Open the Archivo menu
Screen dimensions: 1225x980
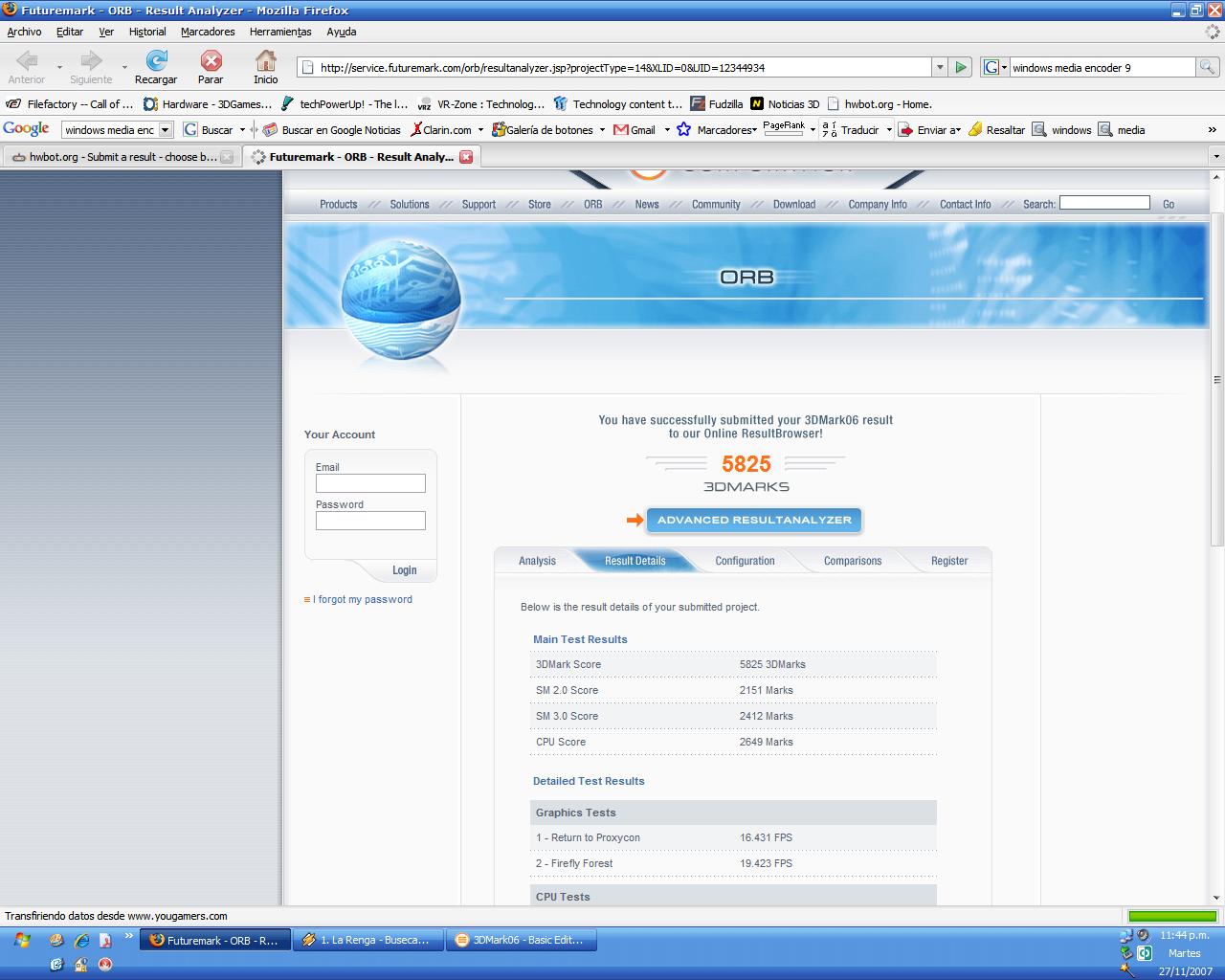pos(25,32)
